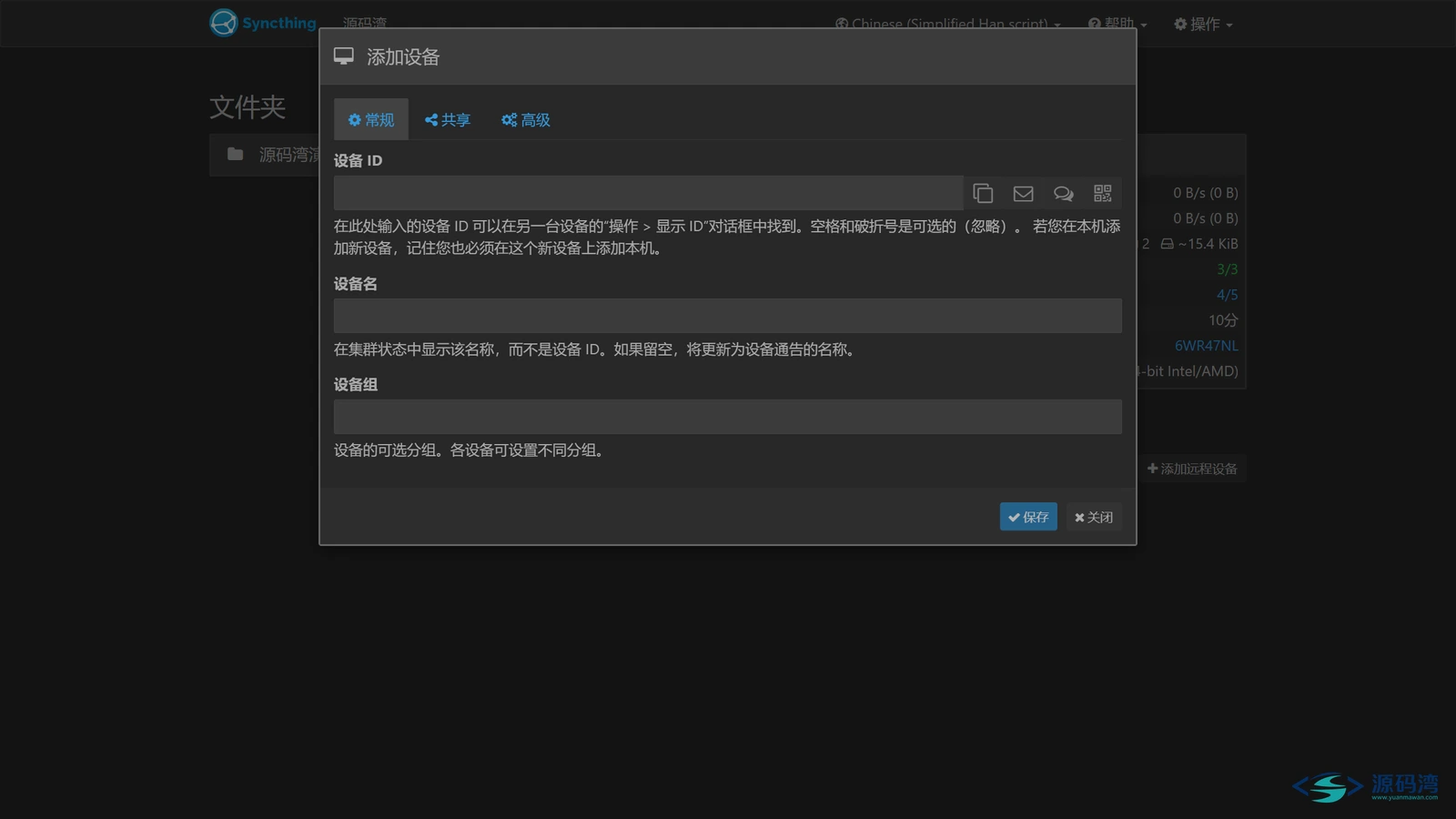Open the 6WR47NL device ID link

[x=1206, y=346]
